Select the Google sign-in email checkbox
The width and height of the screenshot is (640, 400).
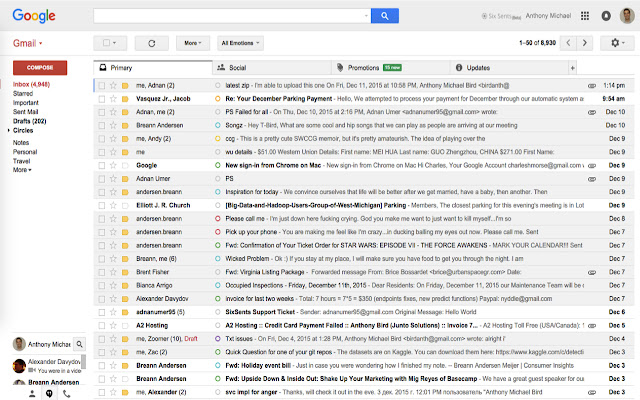(x=102, y=165)
